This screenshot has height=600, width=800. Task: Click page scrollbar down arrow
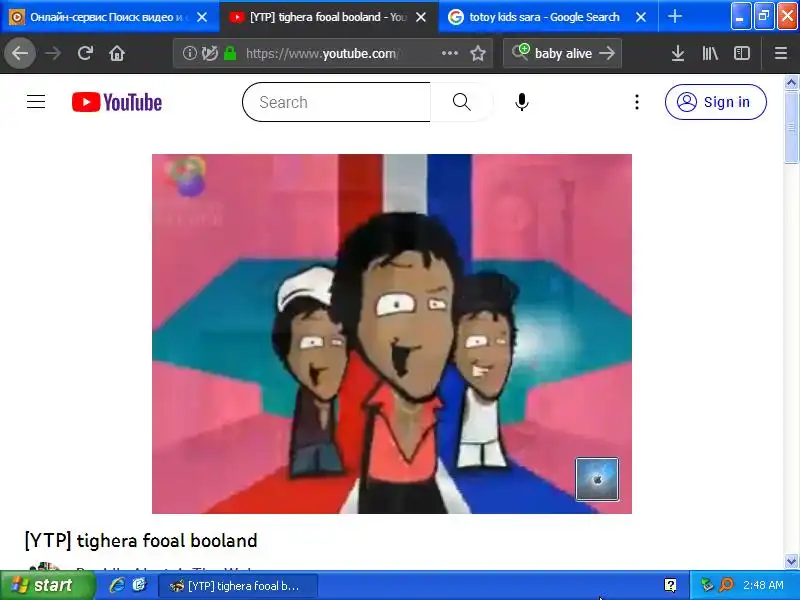pos(791,561)
